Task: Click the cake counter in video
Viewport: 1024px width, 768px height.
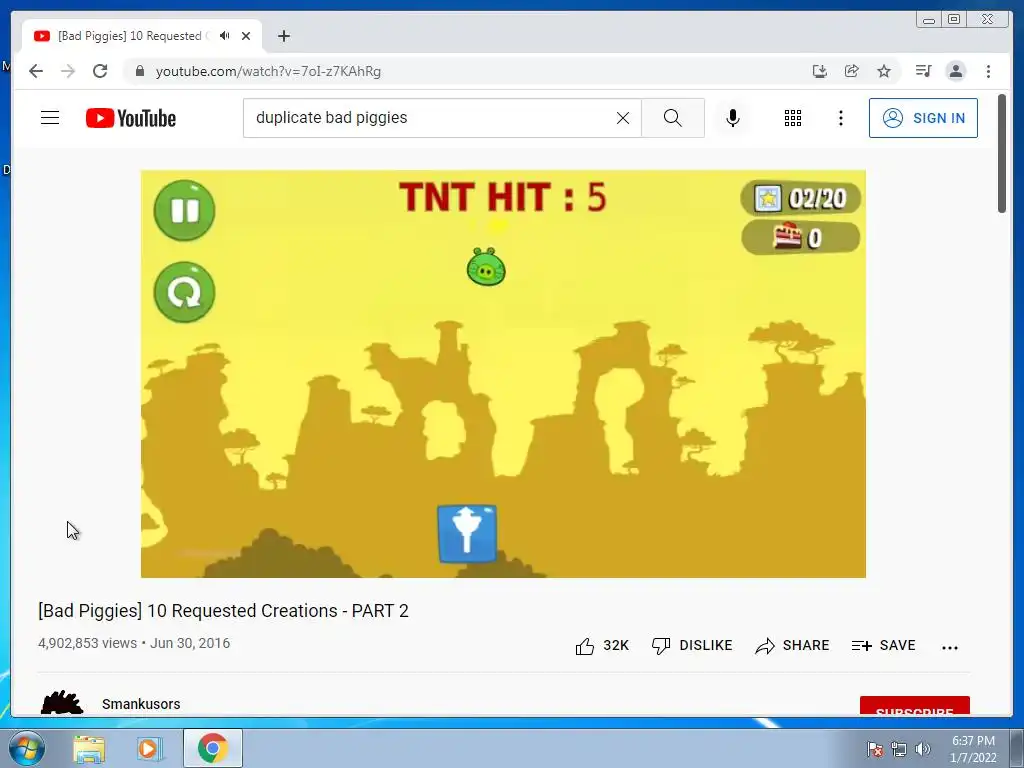Action: click(x=801, y=237)
